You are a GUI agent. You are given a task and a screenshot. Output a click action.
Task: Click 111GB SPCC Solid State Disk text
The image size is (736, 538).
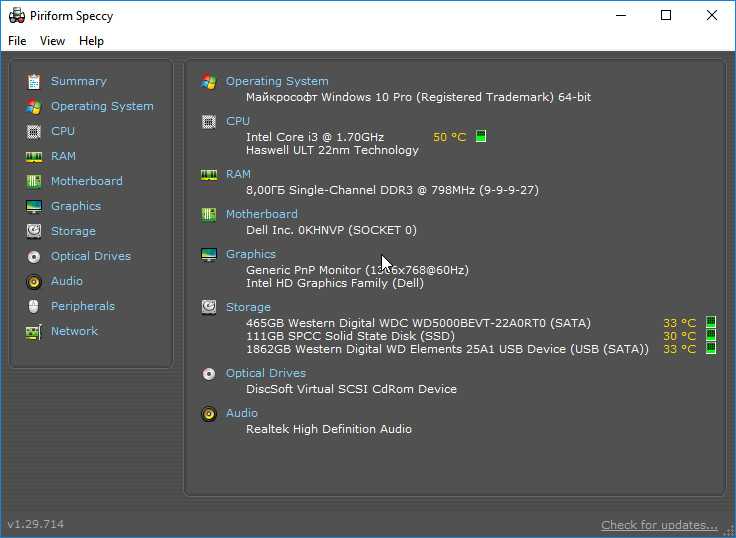[x=351, y=336]
